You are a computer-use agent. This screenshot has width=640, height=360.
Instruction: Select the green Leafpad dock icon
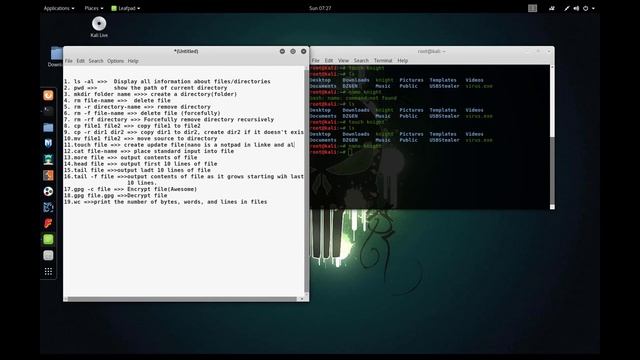pos(48,239)
